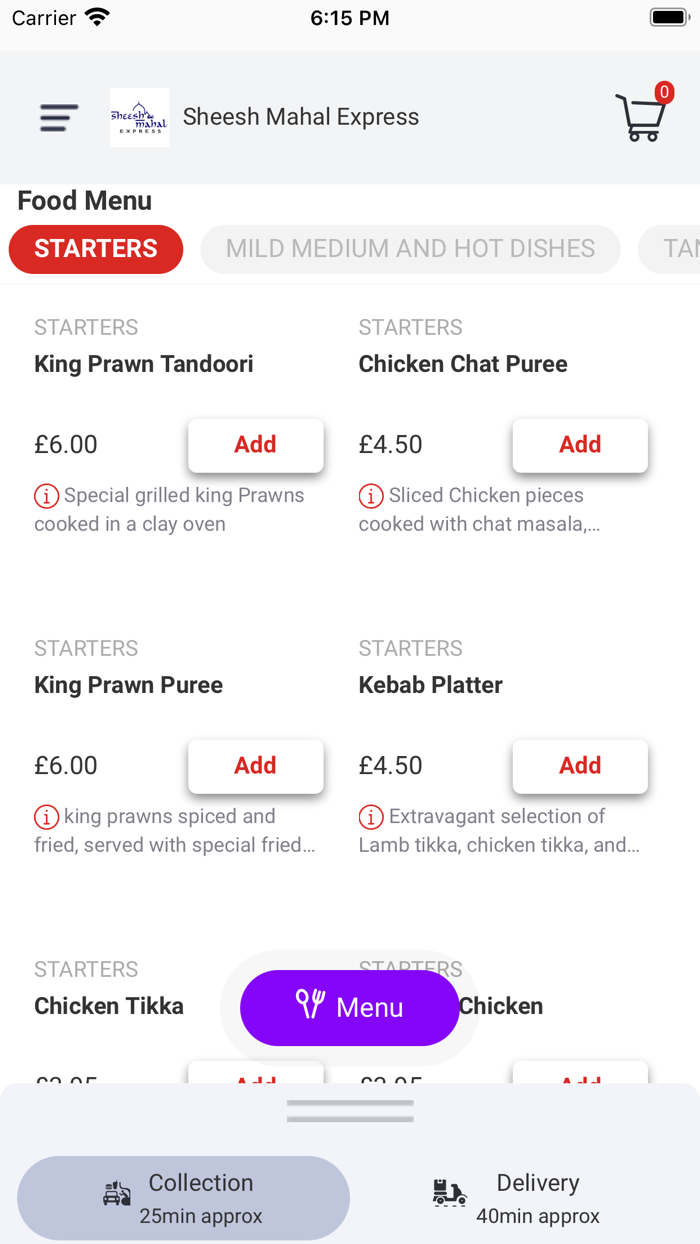
Task: Tap the Sheesh Mahal Express logo
Action: pos(139,118)
